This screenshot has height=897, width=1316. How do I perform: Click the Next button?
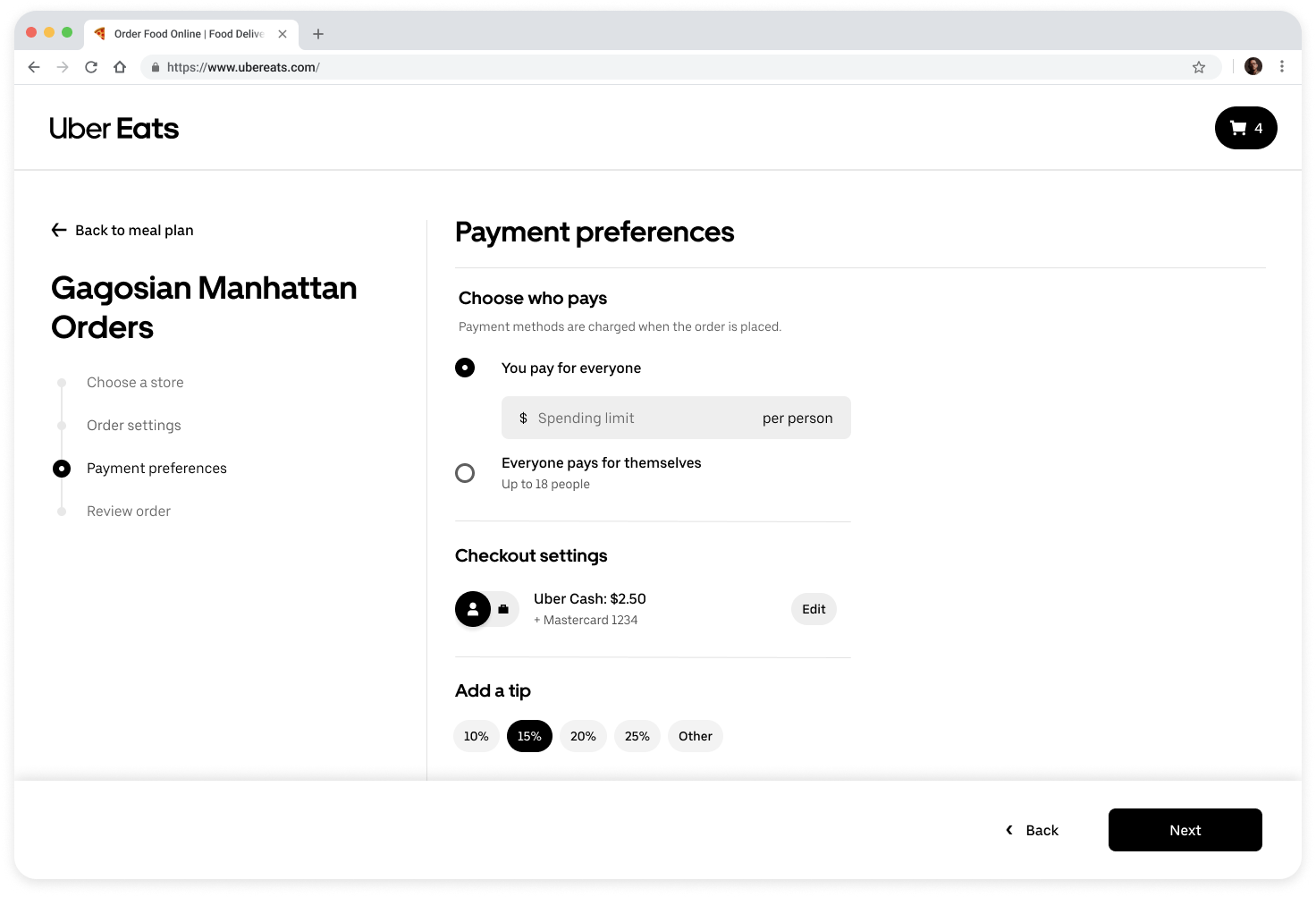click(1185, 830)
